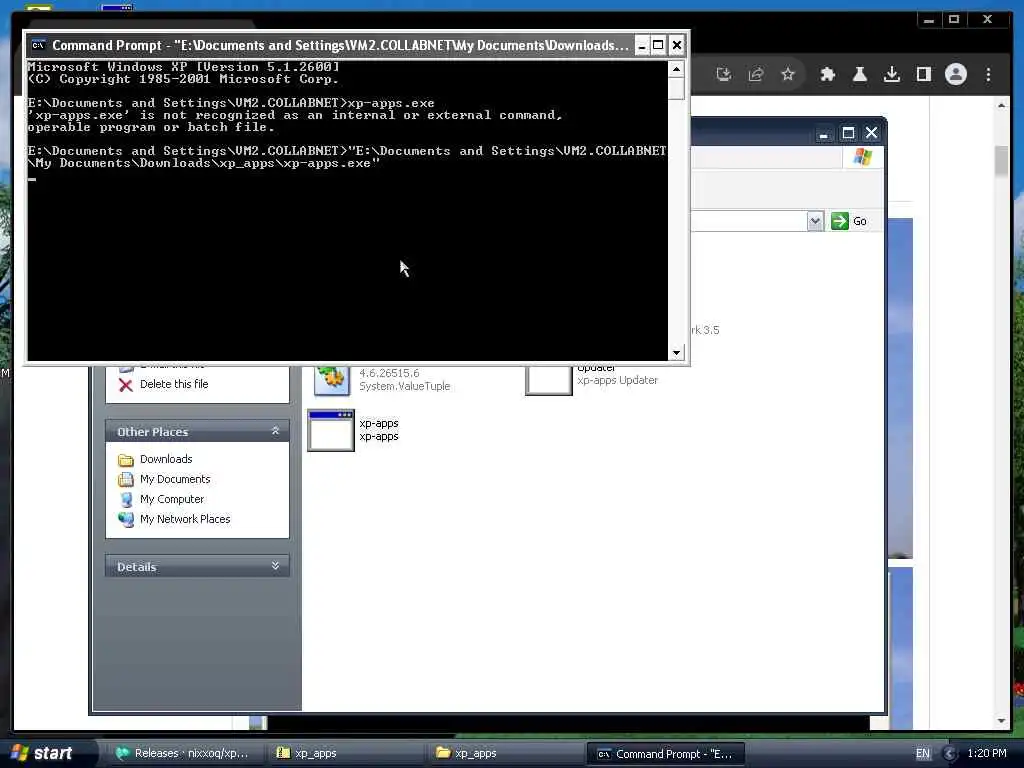Click My Documents icon in Other Places
This screenshot has height=768, width=1024.
click(126, 479)
